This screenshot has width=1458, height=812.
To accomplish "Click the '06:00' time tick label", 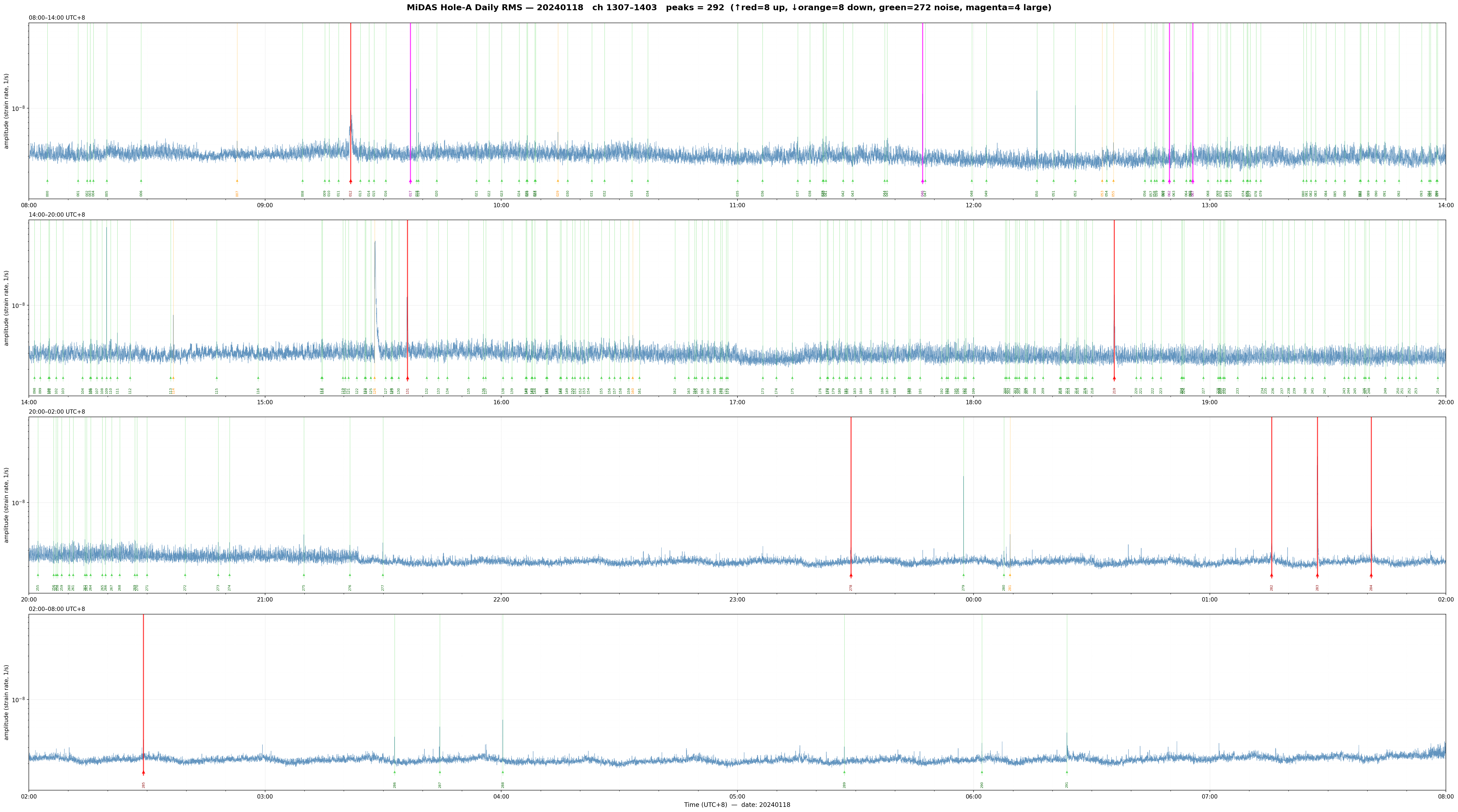I will [x=974, y=796].
